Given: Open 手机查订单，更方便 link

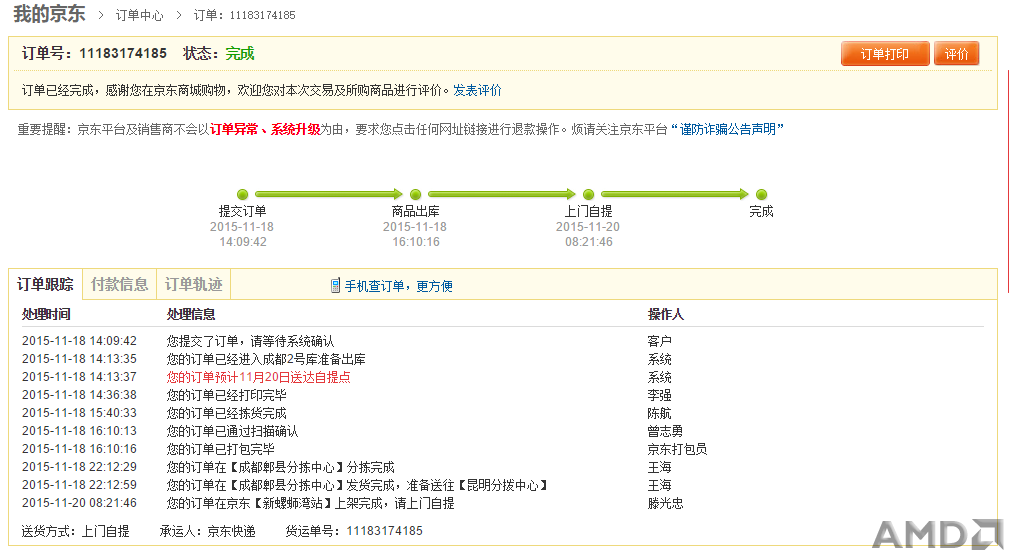Looking at the screenshot, I should coord(398,286).
